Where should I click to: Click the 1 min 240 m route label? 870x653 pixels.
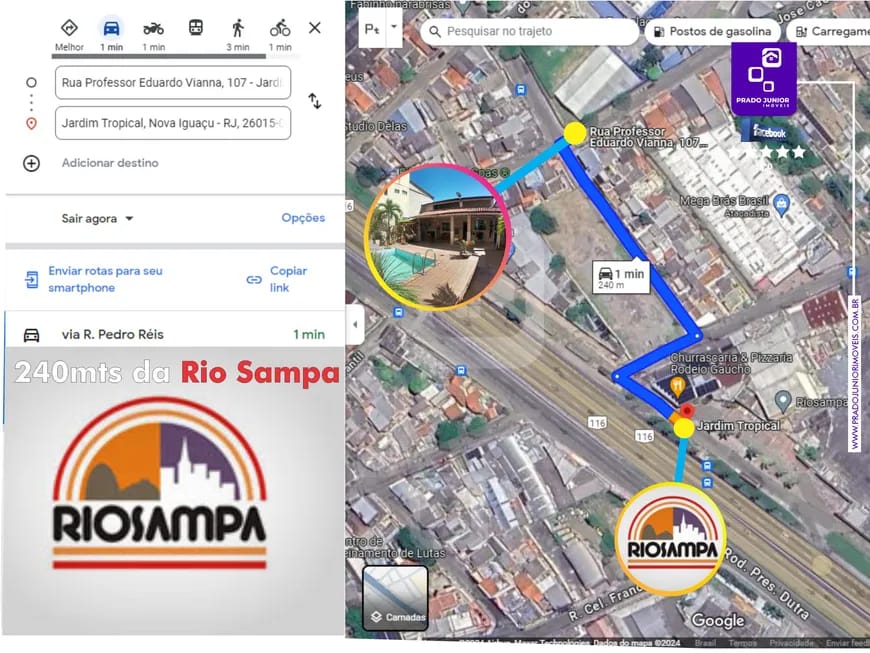621,277
